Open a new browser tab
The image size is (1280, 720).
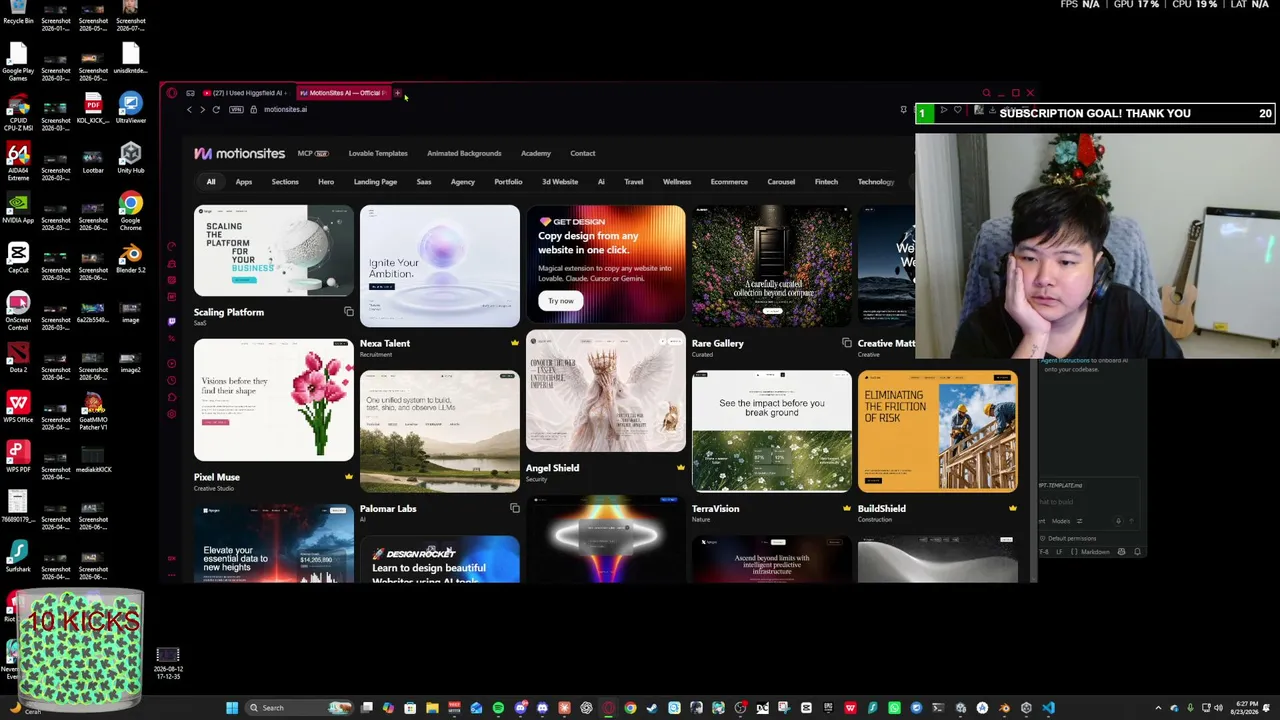pos(397,93)
